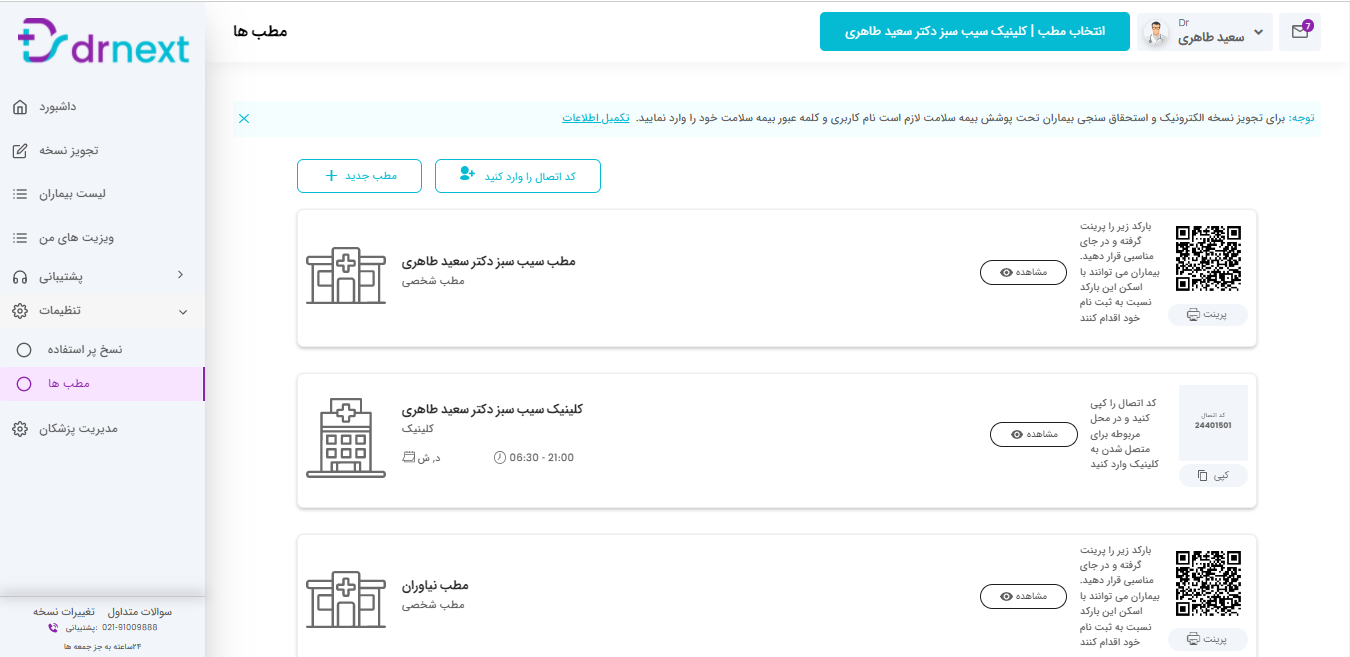Image resolution: width=1350 pixels, height=657 pixels.
Task: Click the phone icon beside پشتیبانی number
Action: 53,628
